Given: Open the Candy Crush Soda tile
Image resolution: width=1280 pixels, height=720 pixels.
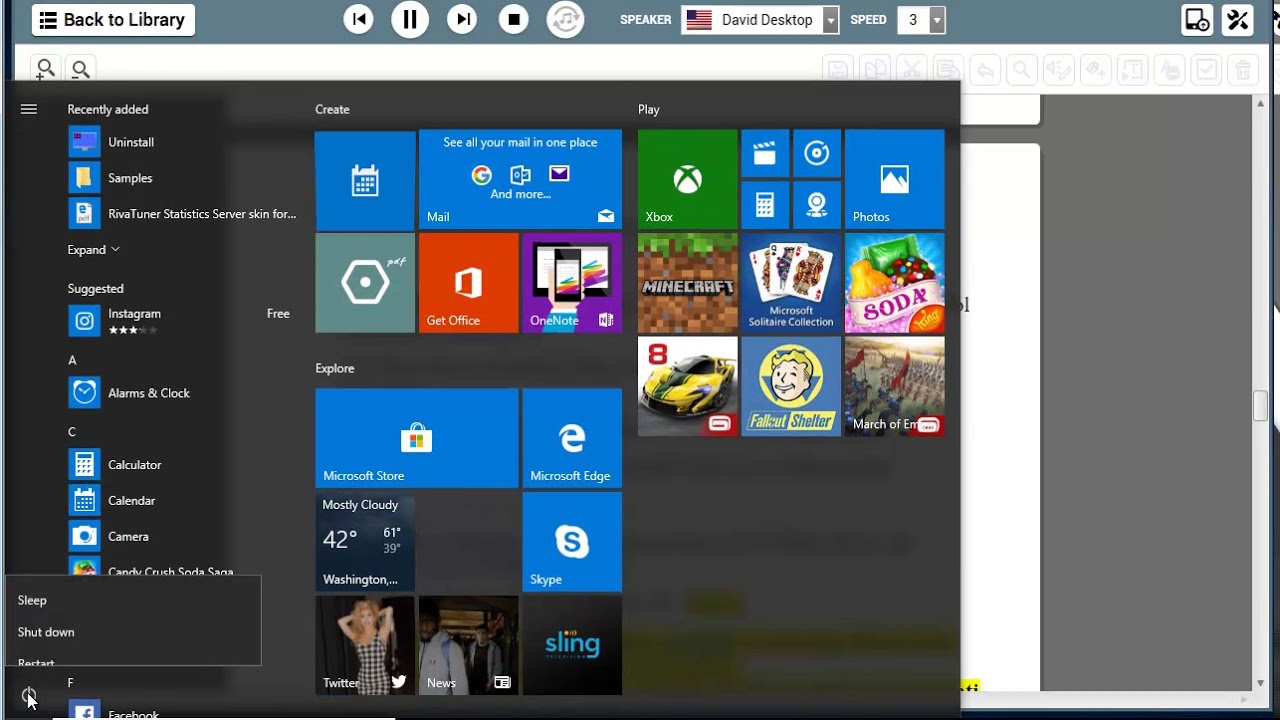Looking at the screenshot, I should tap(895, 283).
